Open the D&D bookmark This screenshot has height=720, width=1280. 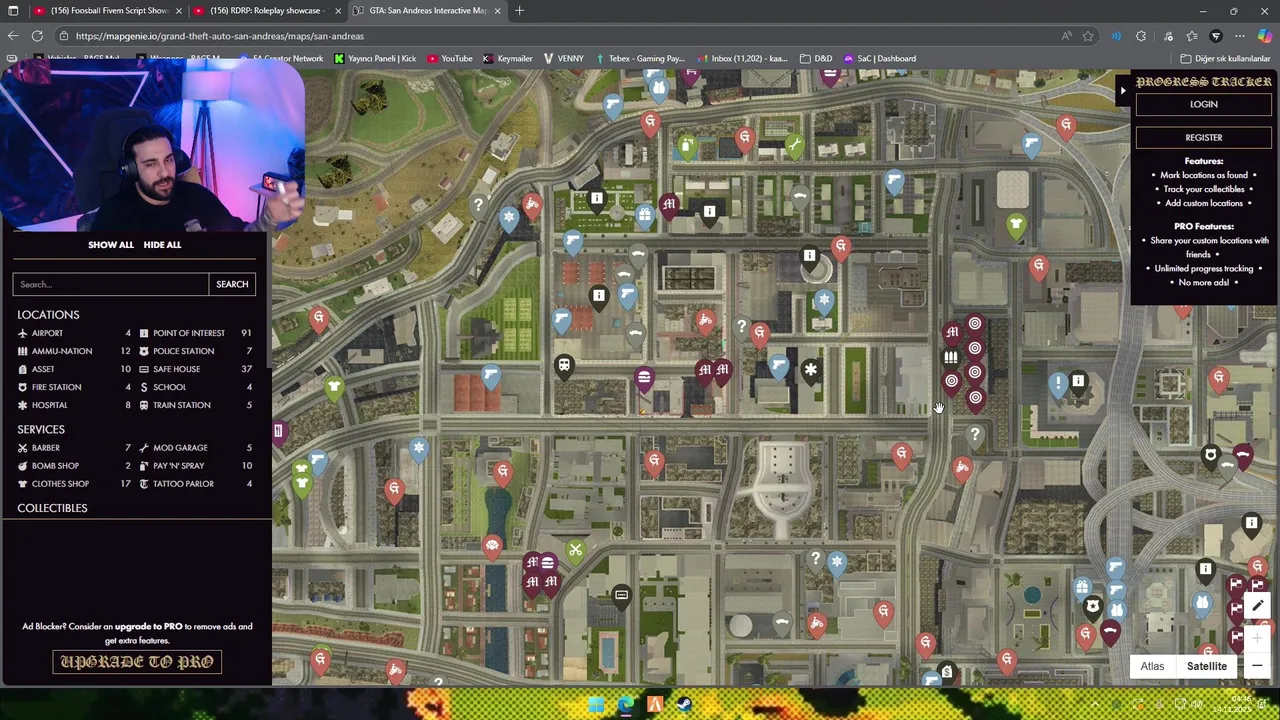817,58
